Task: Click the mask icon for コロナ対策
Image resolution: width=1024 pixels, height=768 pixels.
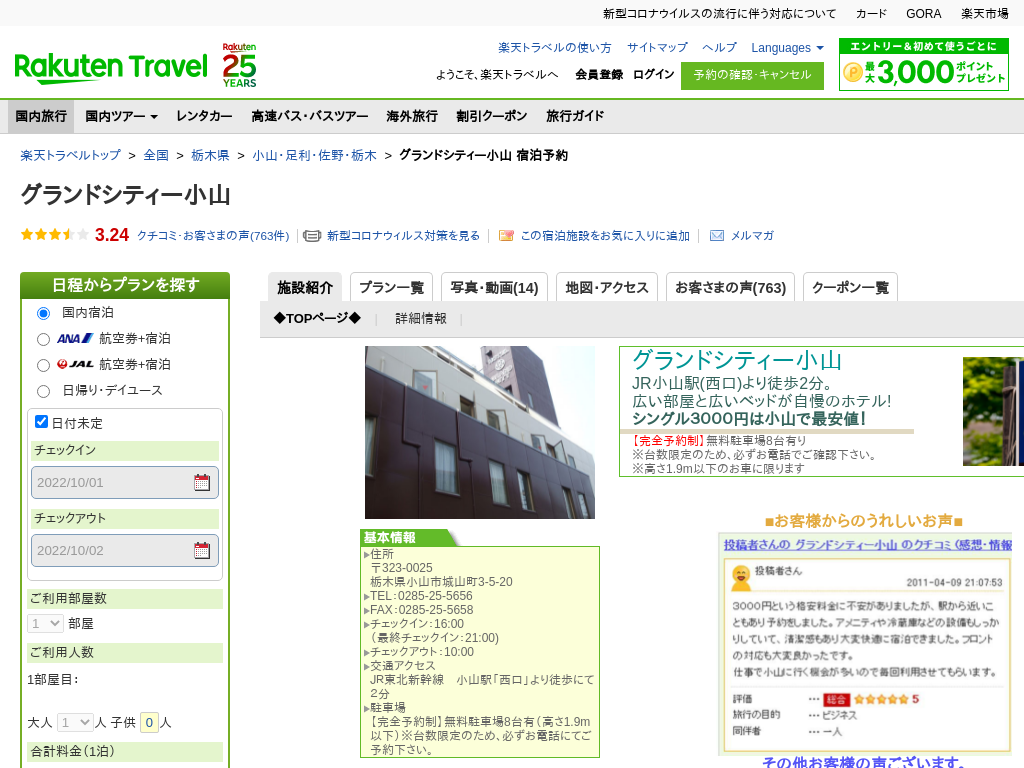Action: [x=312, y=236]
